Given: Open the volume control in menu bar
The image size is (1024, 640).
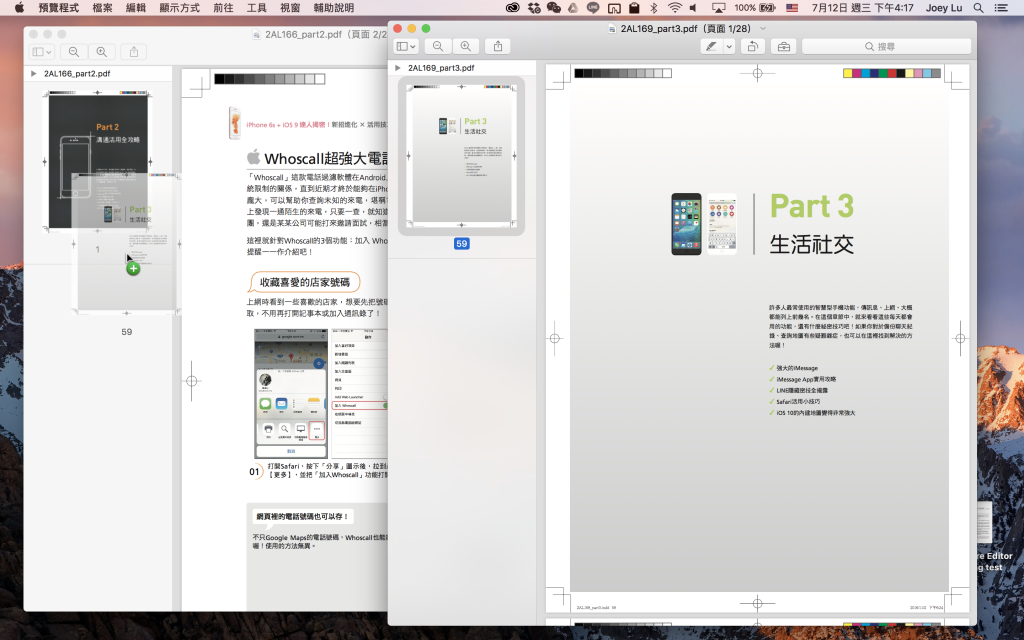Looking at the screenshot, I should point(693,8).
